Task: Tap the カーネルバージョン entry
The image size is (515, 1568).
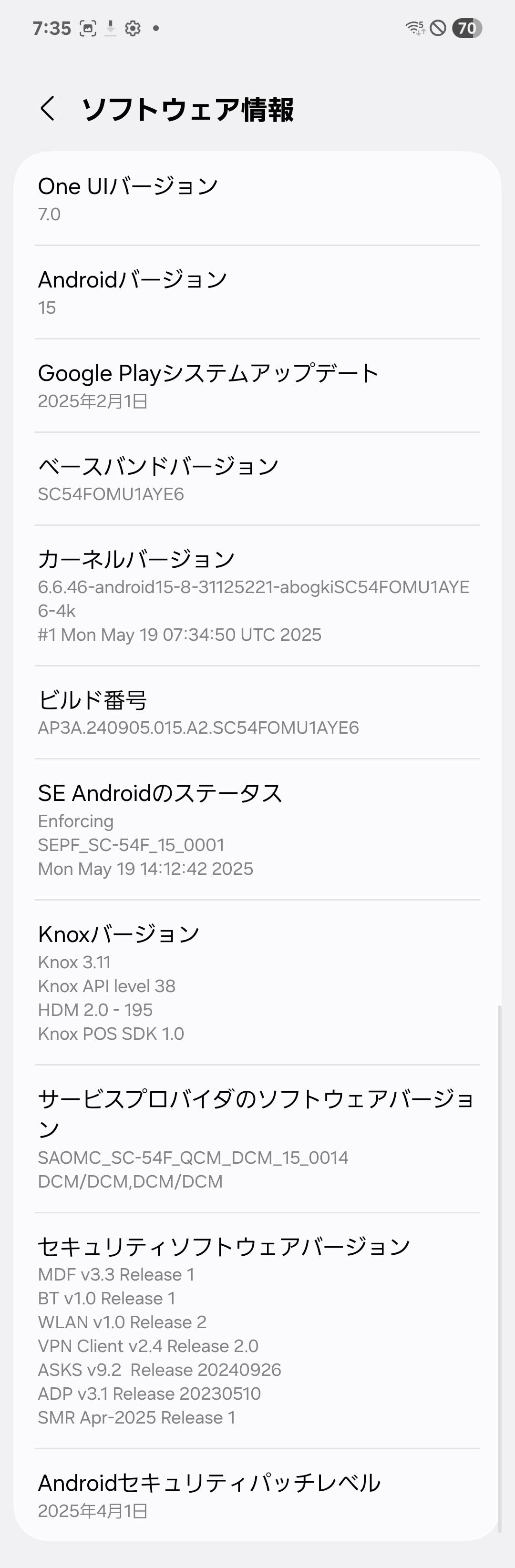Action: (257, 596)
